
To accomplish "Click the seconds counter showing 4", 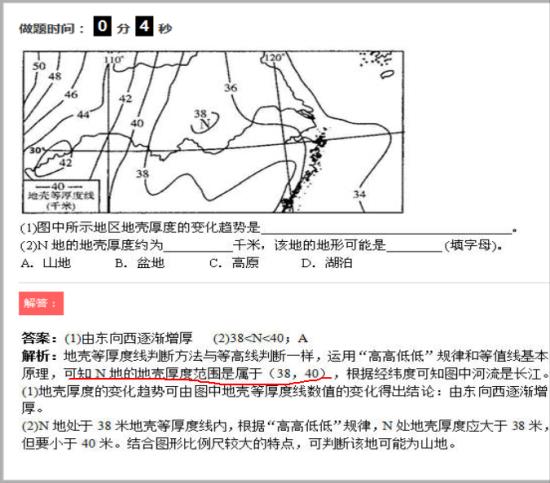I will coord(144,26).
